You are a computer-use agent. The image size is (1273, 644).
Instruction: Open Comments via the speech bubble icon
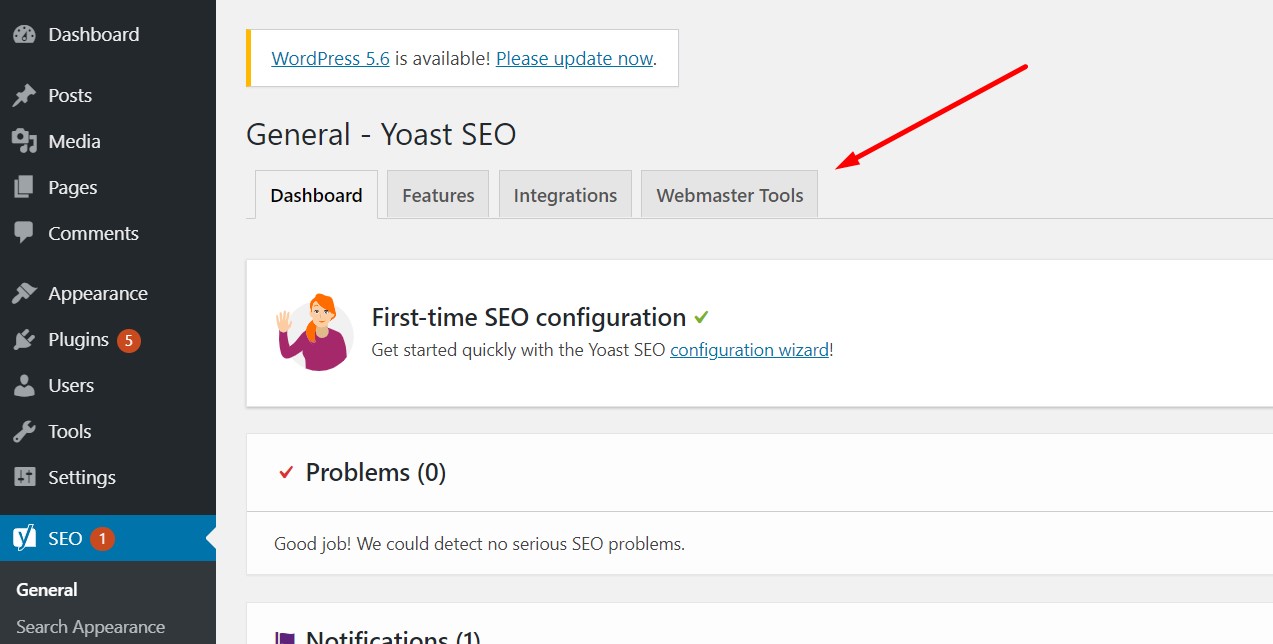pyautogui.click(x=25, y=233)
